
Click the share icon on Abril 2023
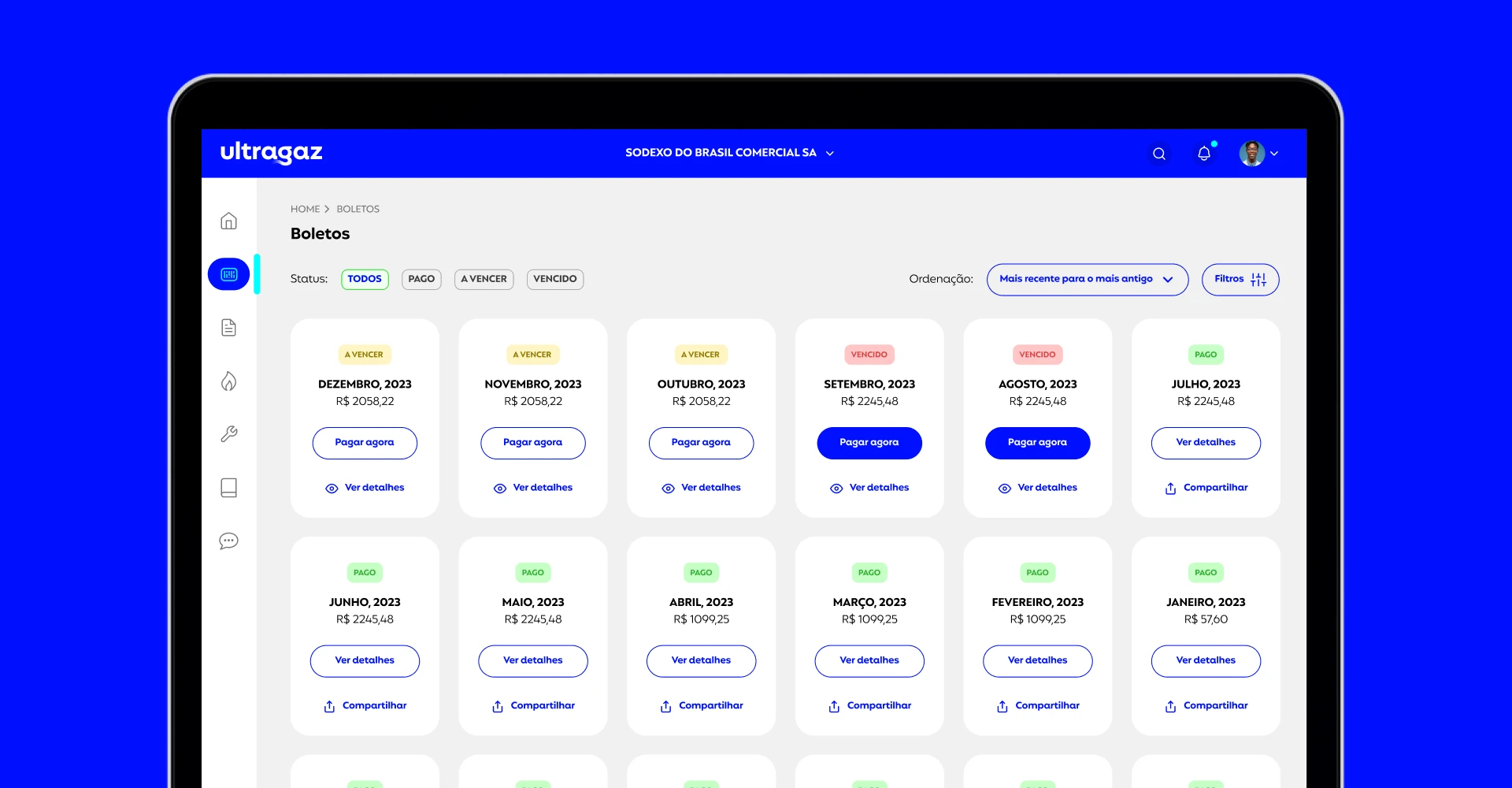click(x=666, y=707)
